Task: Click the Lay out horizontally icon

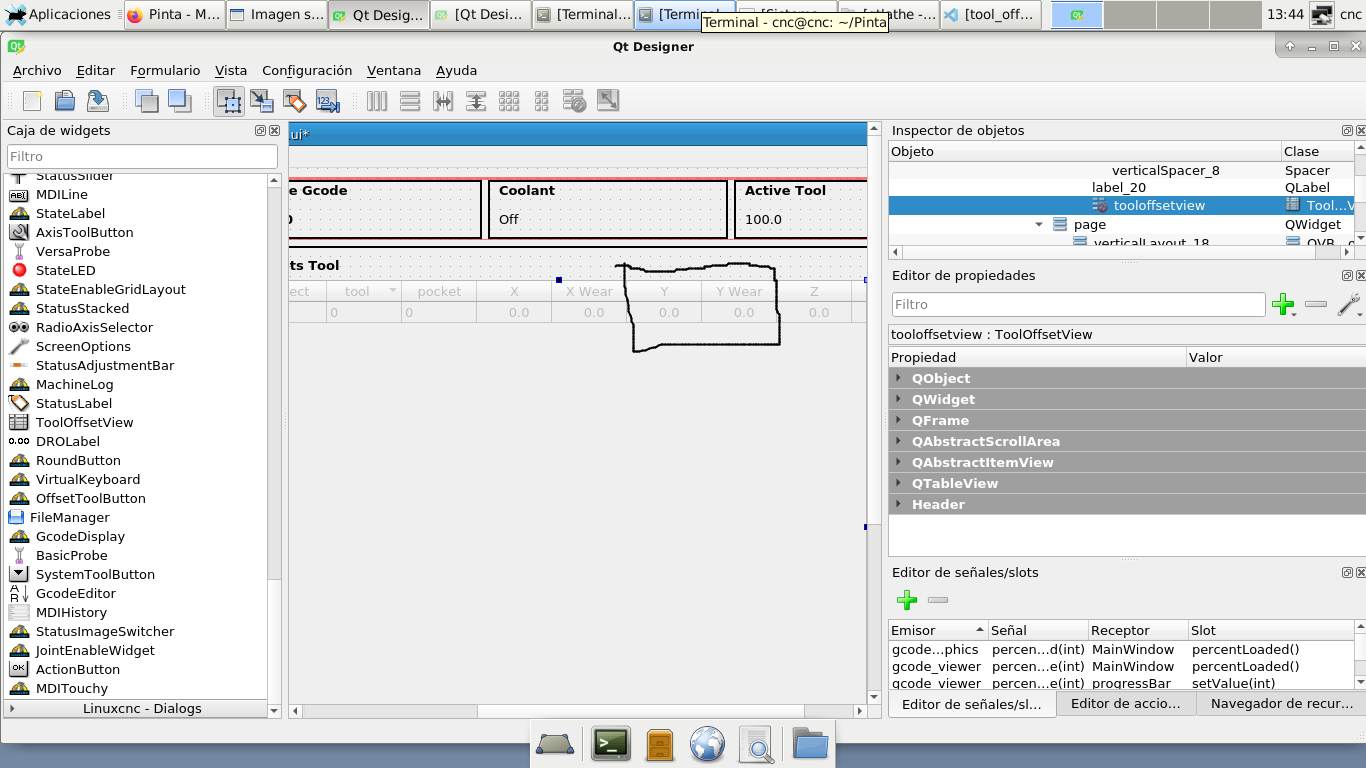Action: coord(377,100)
